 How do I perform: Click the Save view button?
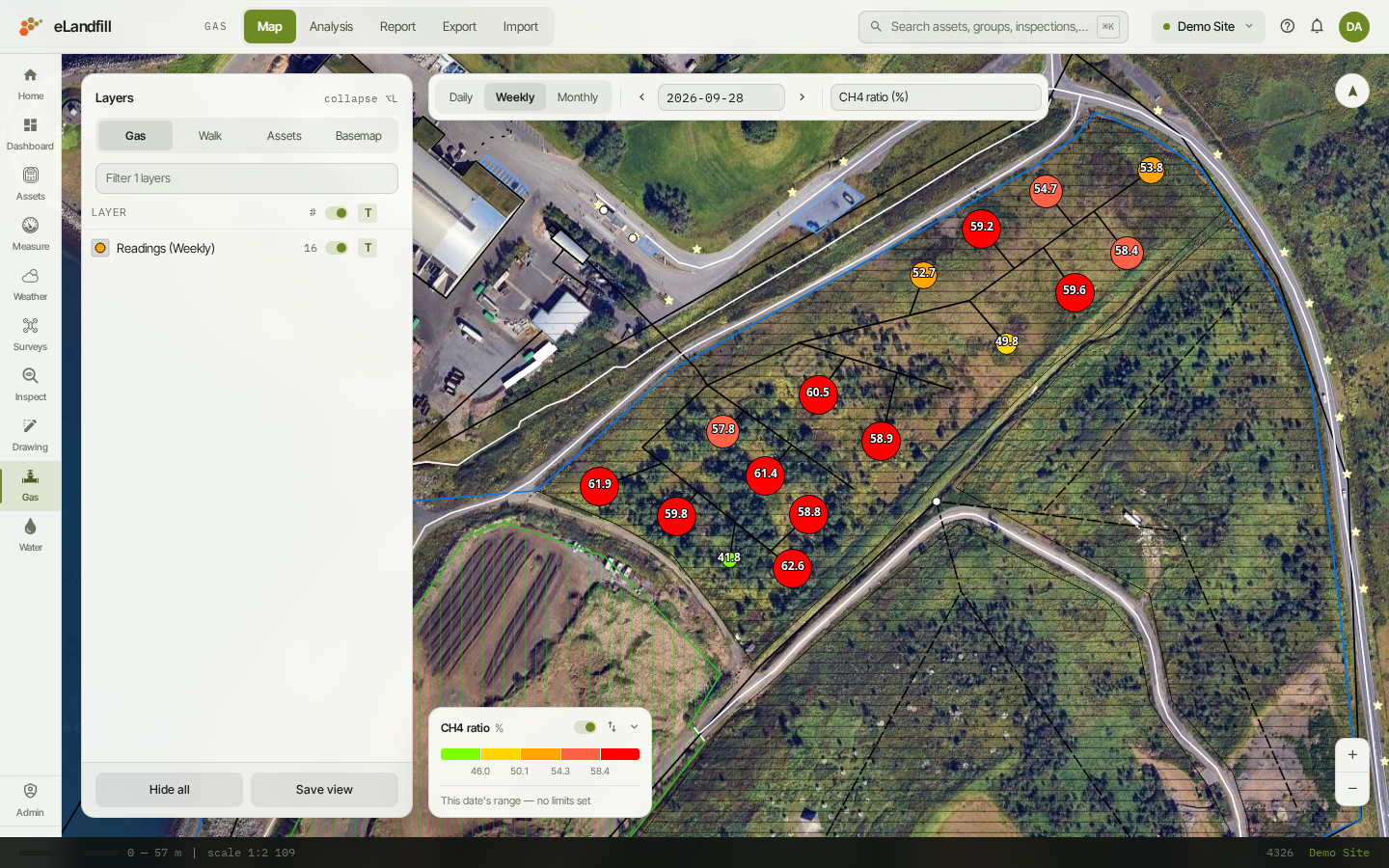click(324, 790)
